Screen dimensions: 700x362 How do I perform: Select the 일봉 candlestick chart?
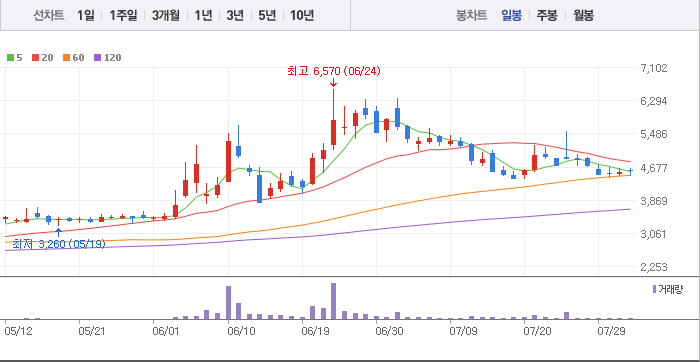[x=511, y=16]
